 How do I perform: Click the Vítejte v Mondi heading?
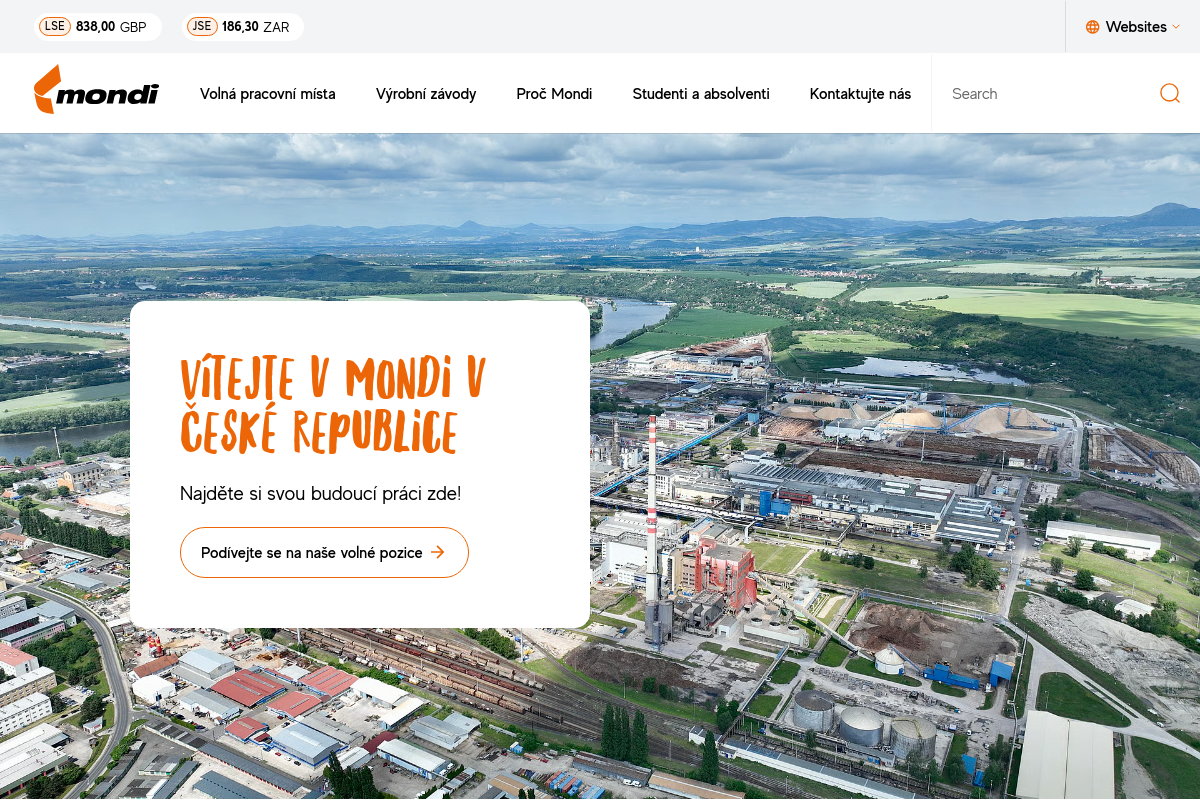tap(332, 405)
